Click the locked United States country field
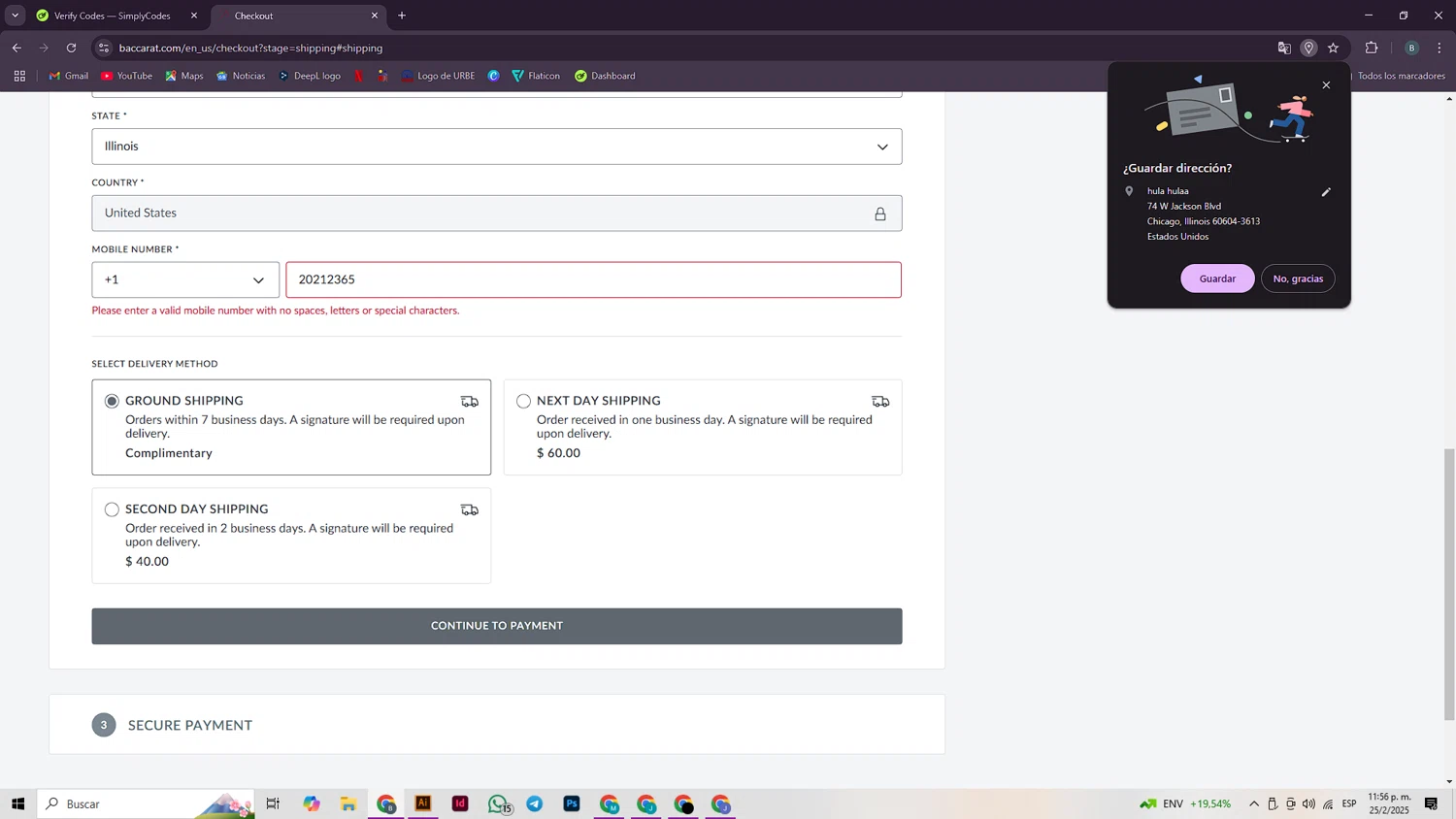The width and height of the screenshot is (1456, 819). (497, 213)
